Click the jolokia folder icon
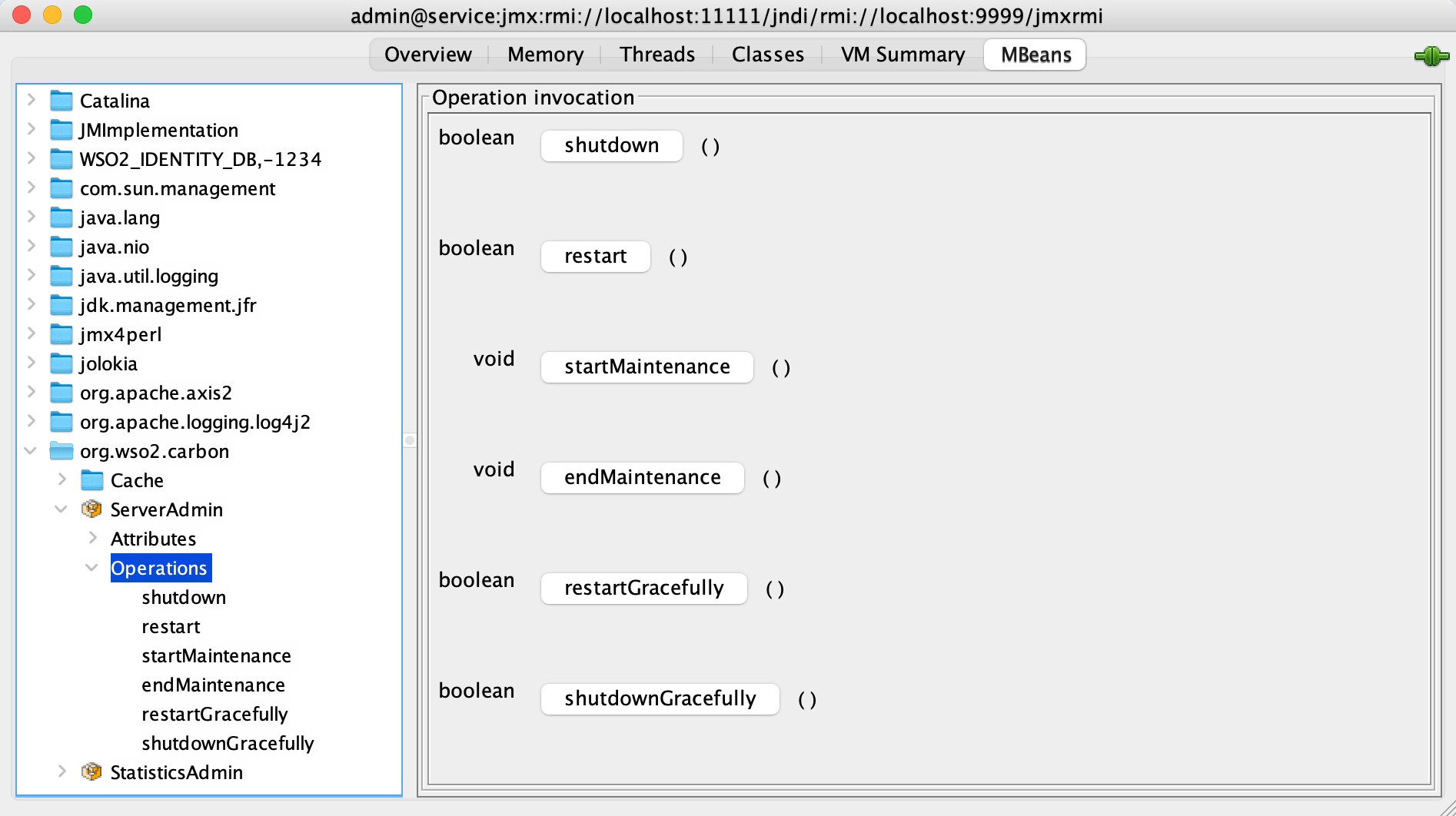The image size is (1456, 816). [61, 363]
